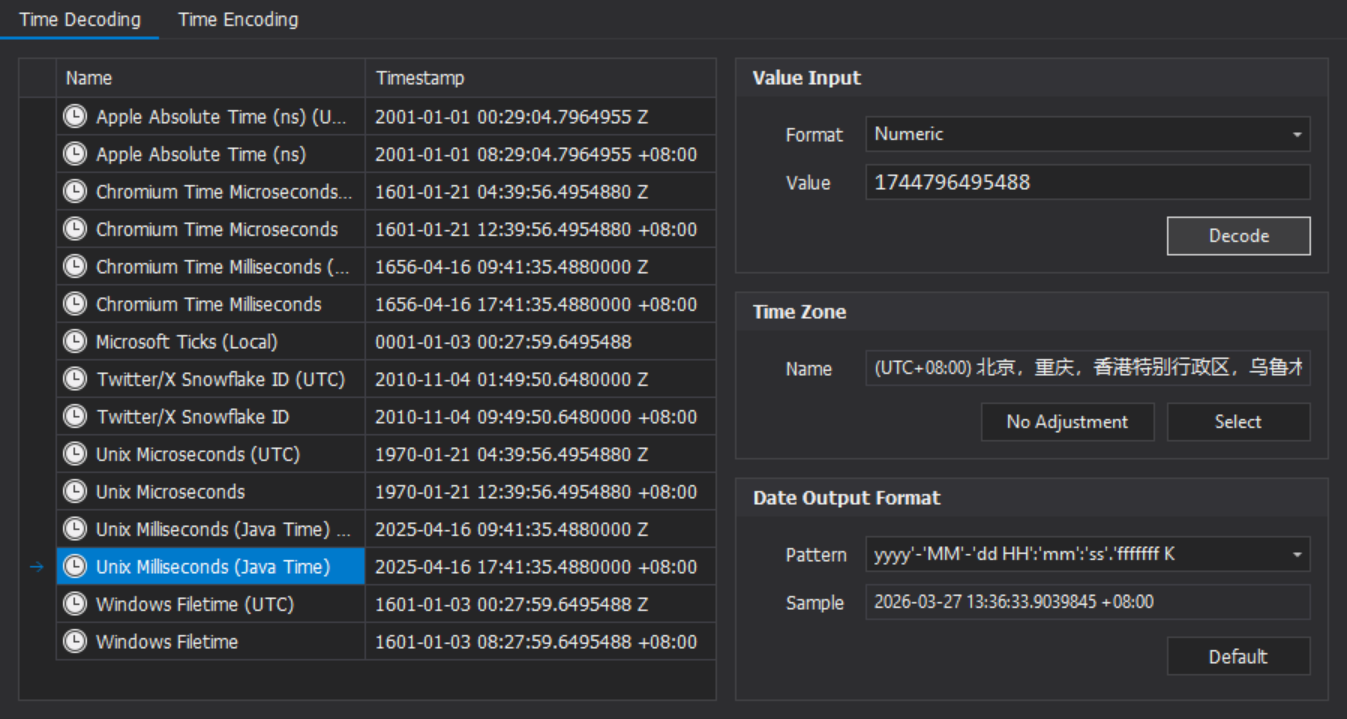Image resolution: width=1347 pixels, height=719 pixels.
Task: Click clock icon of first Apple Absolute Time row
Action: (75, 117)
